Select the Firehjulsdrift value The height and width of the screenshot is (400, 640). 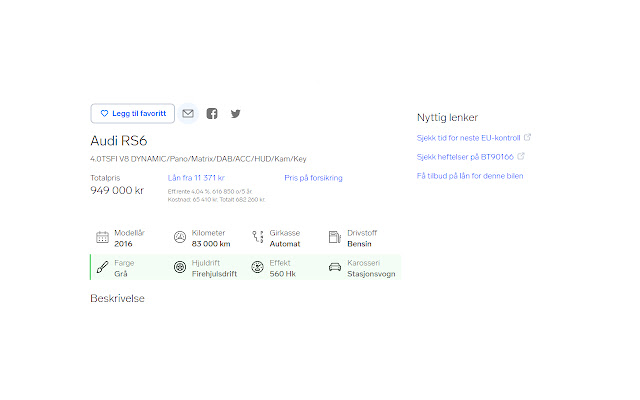214,274
